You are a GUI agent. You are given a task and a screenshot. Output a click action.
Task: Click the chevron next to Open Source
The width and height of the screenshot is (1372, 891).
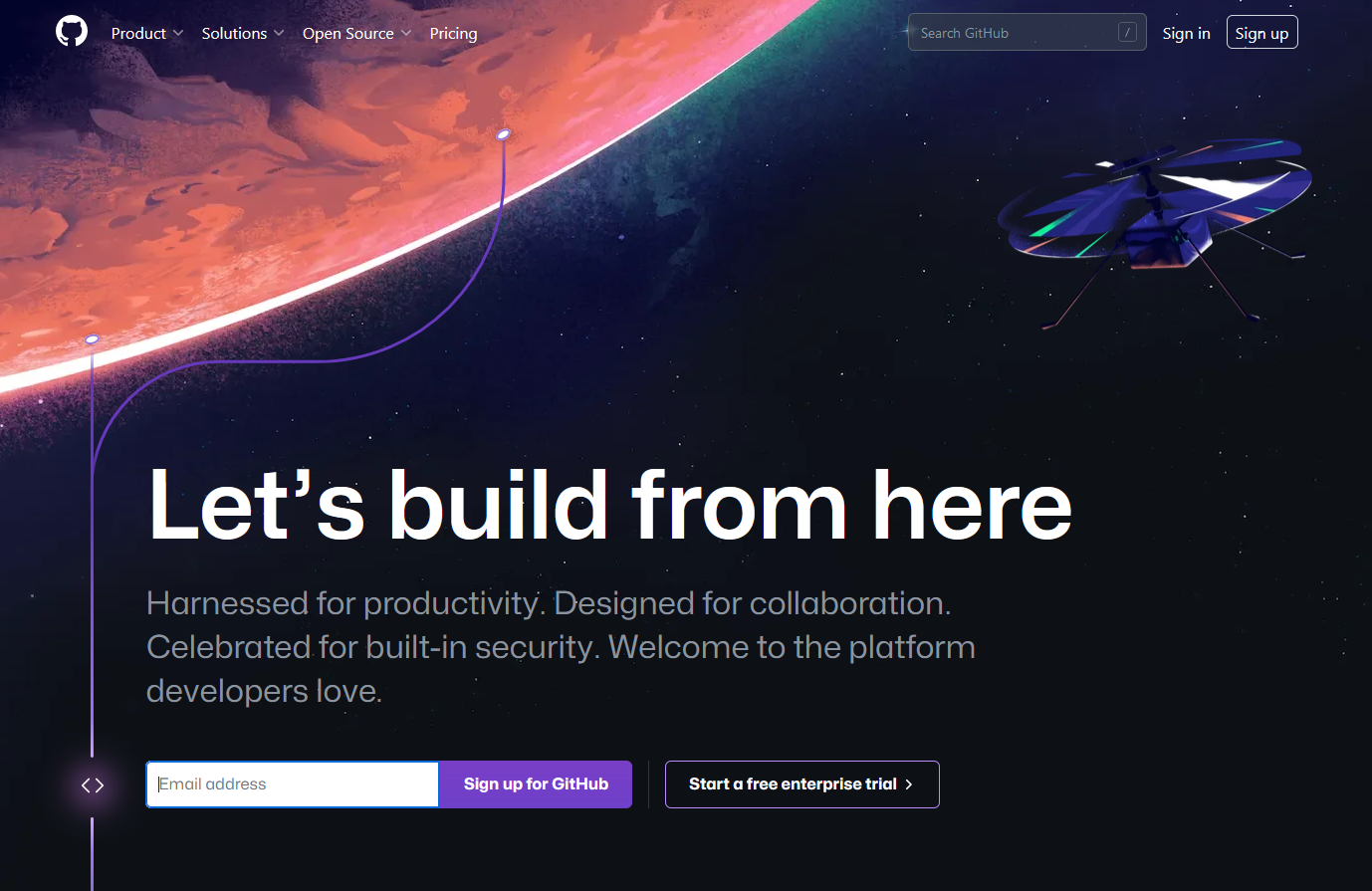click(406, 33)
